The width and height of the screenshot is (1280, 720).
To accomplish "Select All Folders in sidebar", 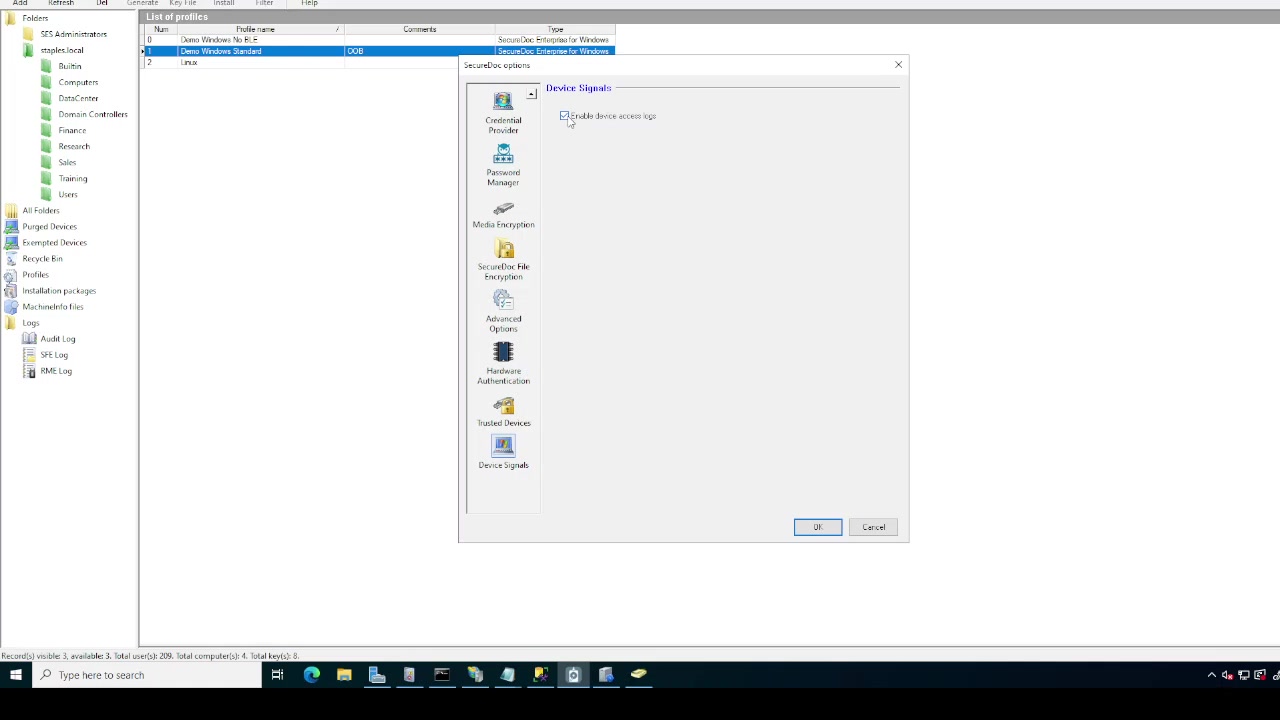I will click(41, 210).
